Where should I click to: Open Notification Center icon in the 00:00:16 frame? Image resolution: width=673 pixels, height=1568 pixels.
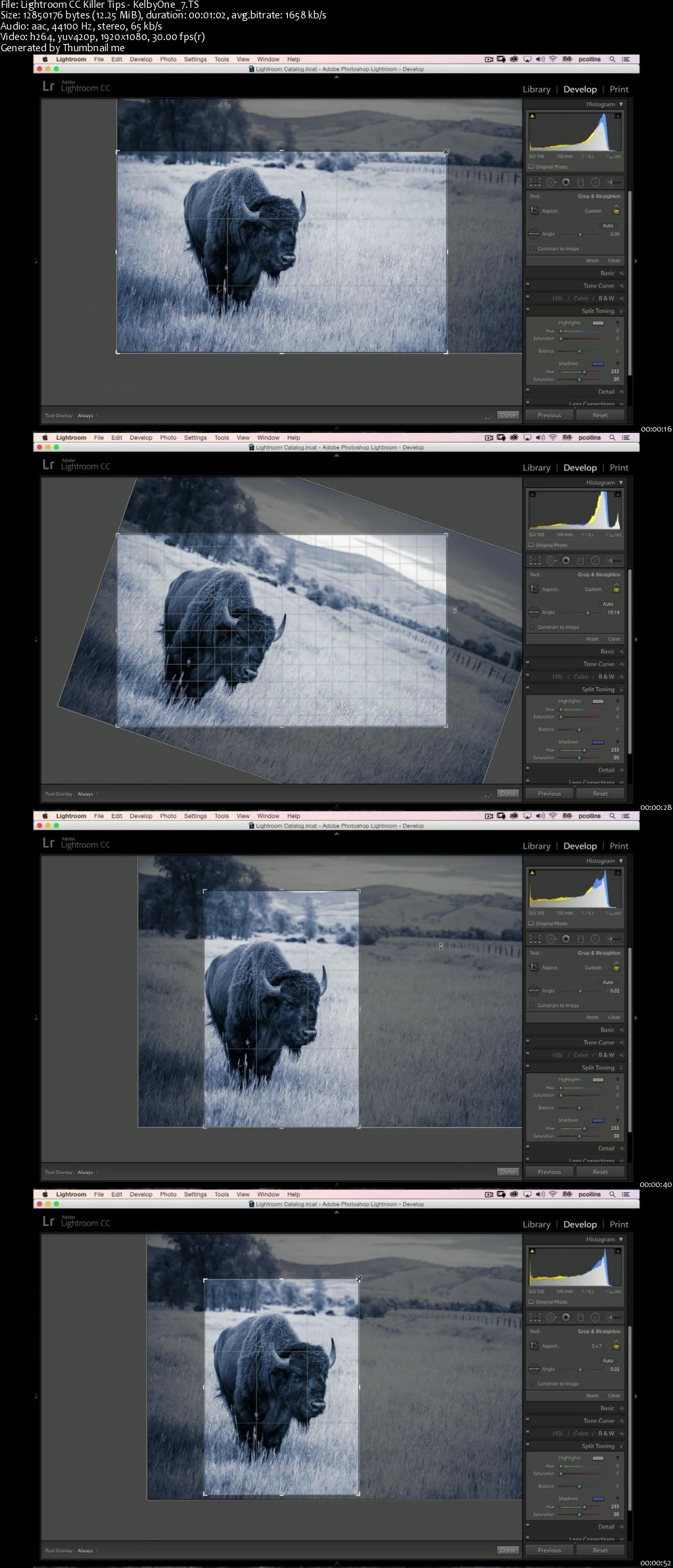(626, 59)
